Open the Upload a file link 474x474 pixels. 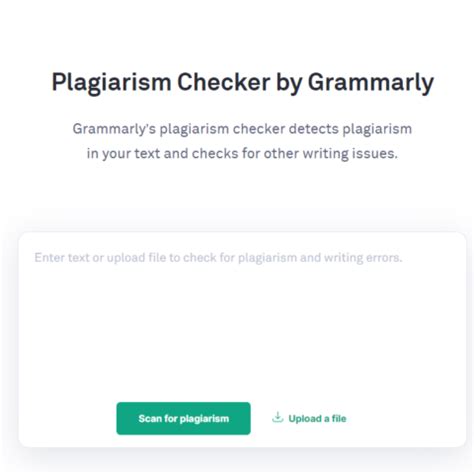tap(309, 418)
